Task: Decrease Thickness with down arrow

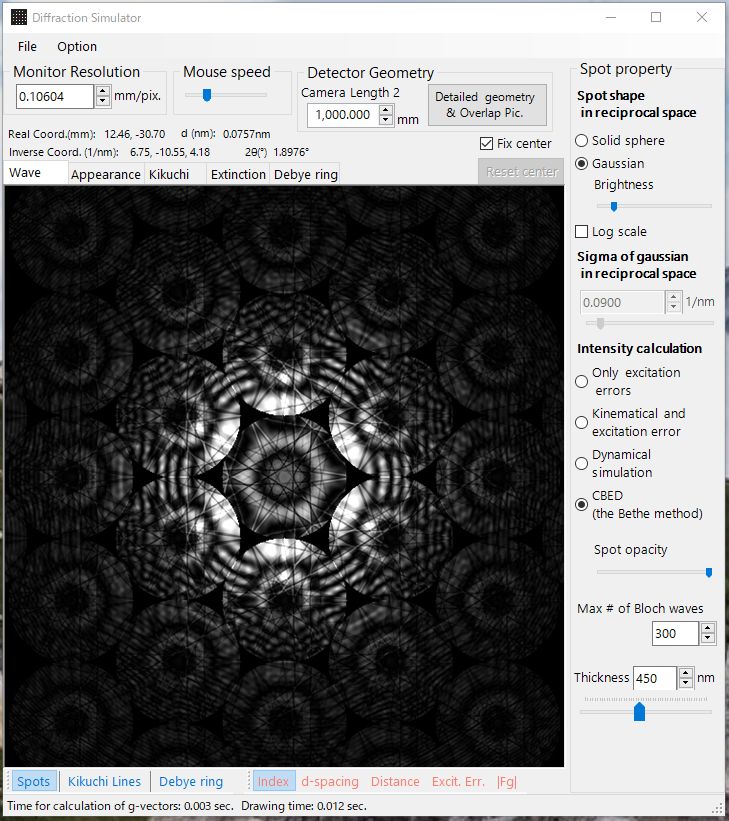Action: [x=686, y=683]
